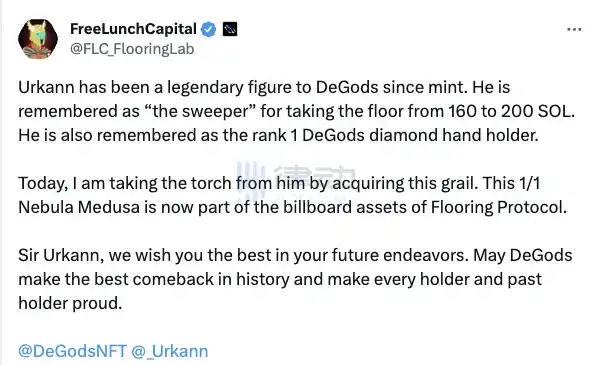This screenshot has width=592, height=365.
Task: Click the 'comeback in history' line
Action: click(x=280, y=280)
